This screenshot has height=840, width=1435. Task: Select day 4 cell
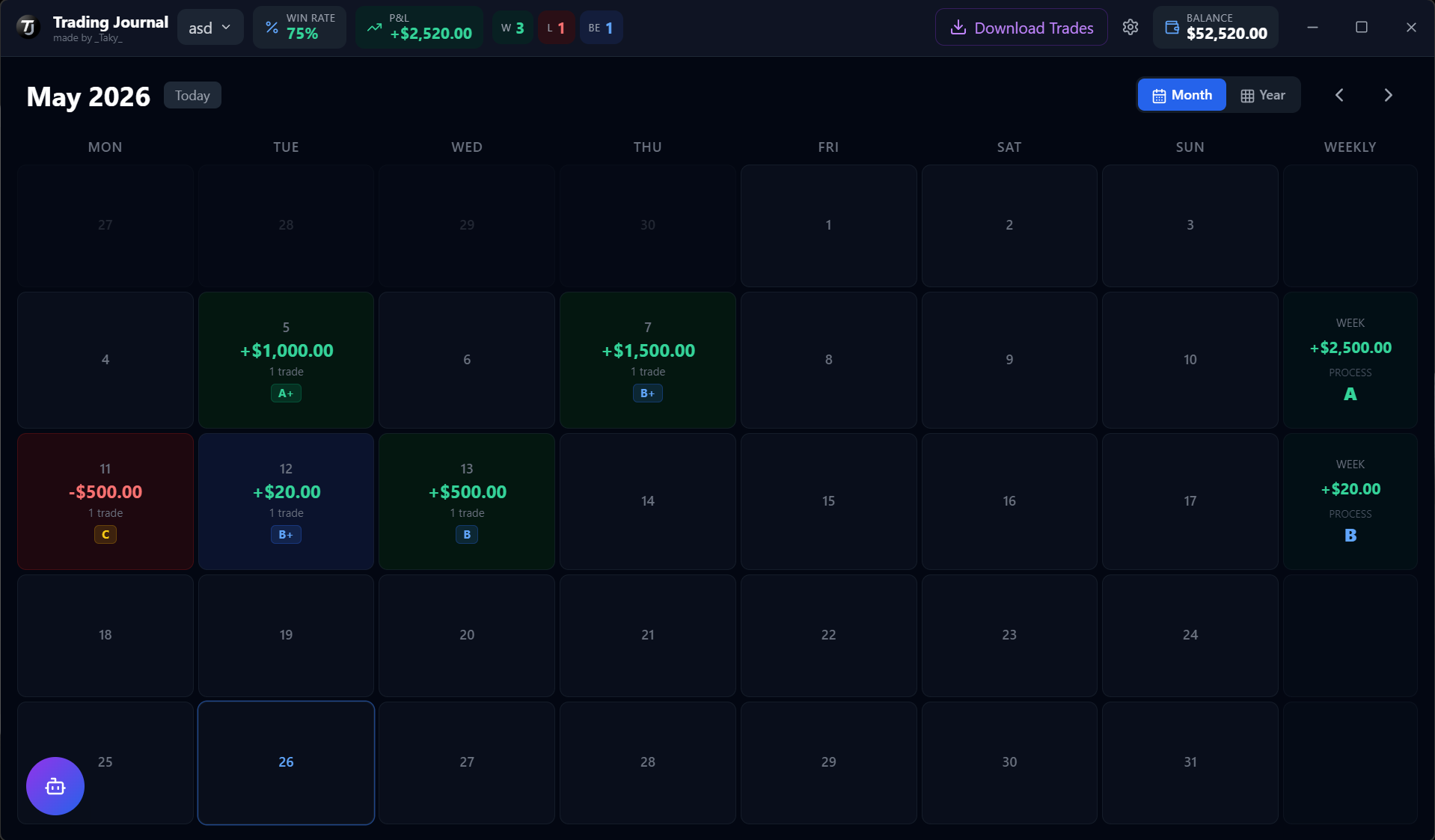pos(105,360)
